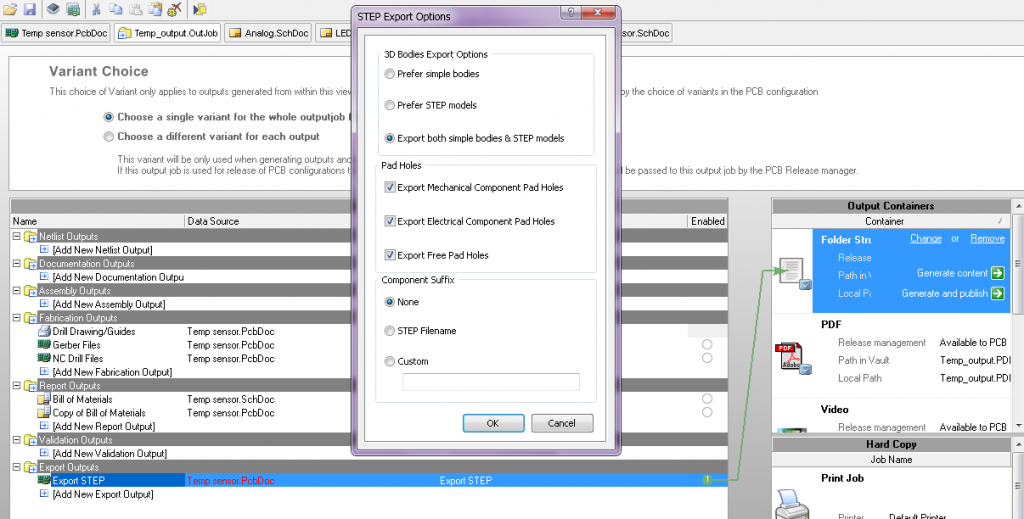Click the Export STEP row board icon

click(x=44, y=480)
